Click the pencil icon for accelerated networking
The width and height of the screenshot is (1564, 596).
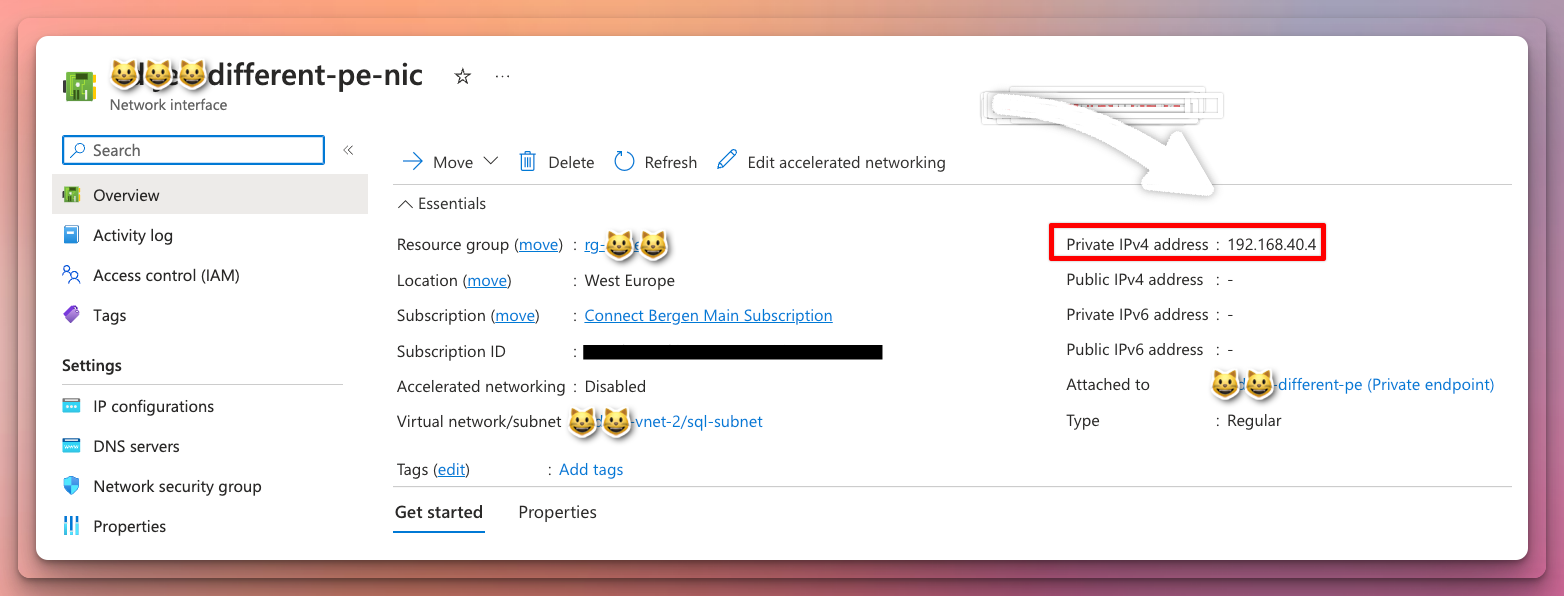[727, 161]
